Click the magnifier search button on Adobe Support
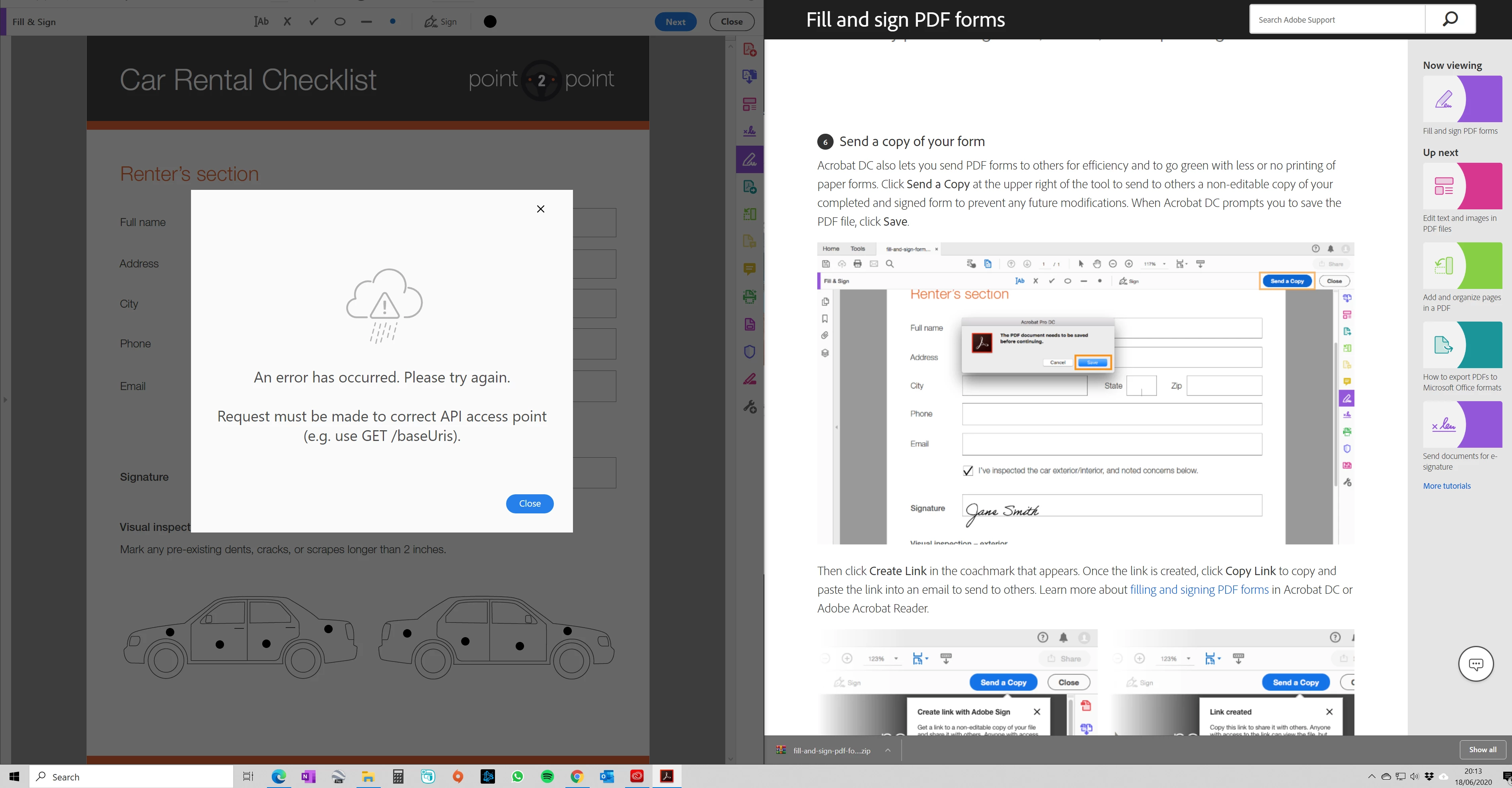 click(x=1450, y=20)
